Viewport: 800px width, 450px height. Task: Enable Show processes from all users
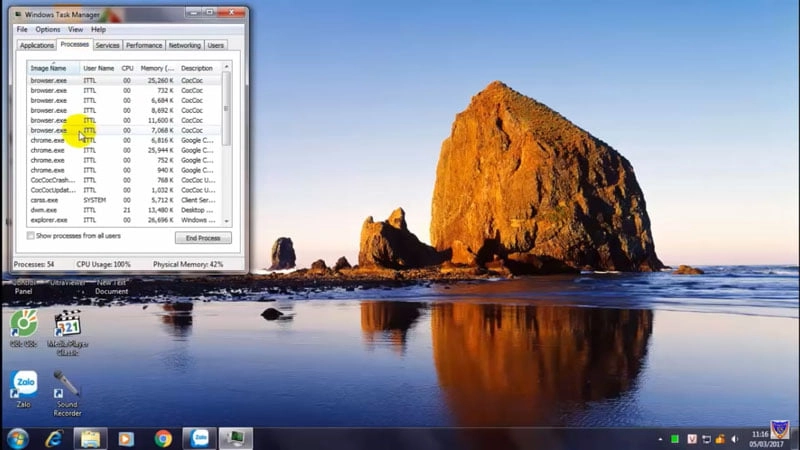pyautogui.click(x=31, y=236)
